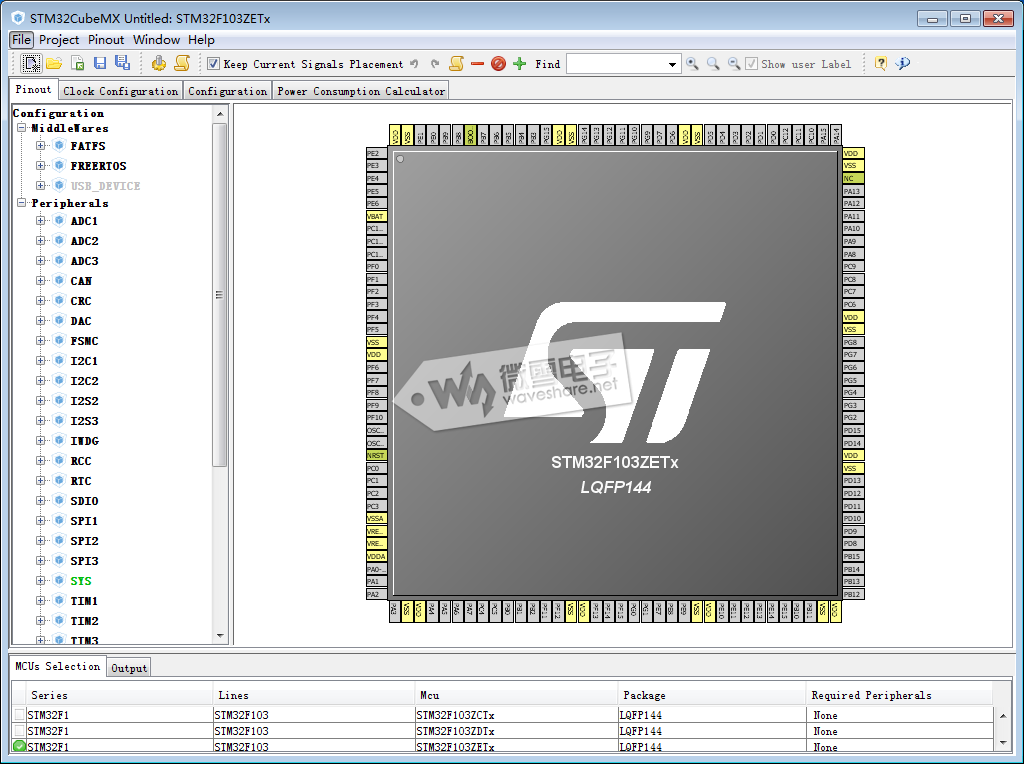Click the cube icon beside SYS
This screenshot has width=1024, height=764.
(59, 581)
